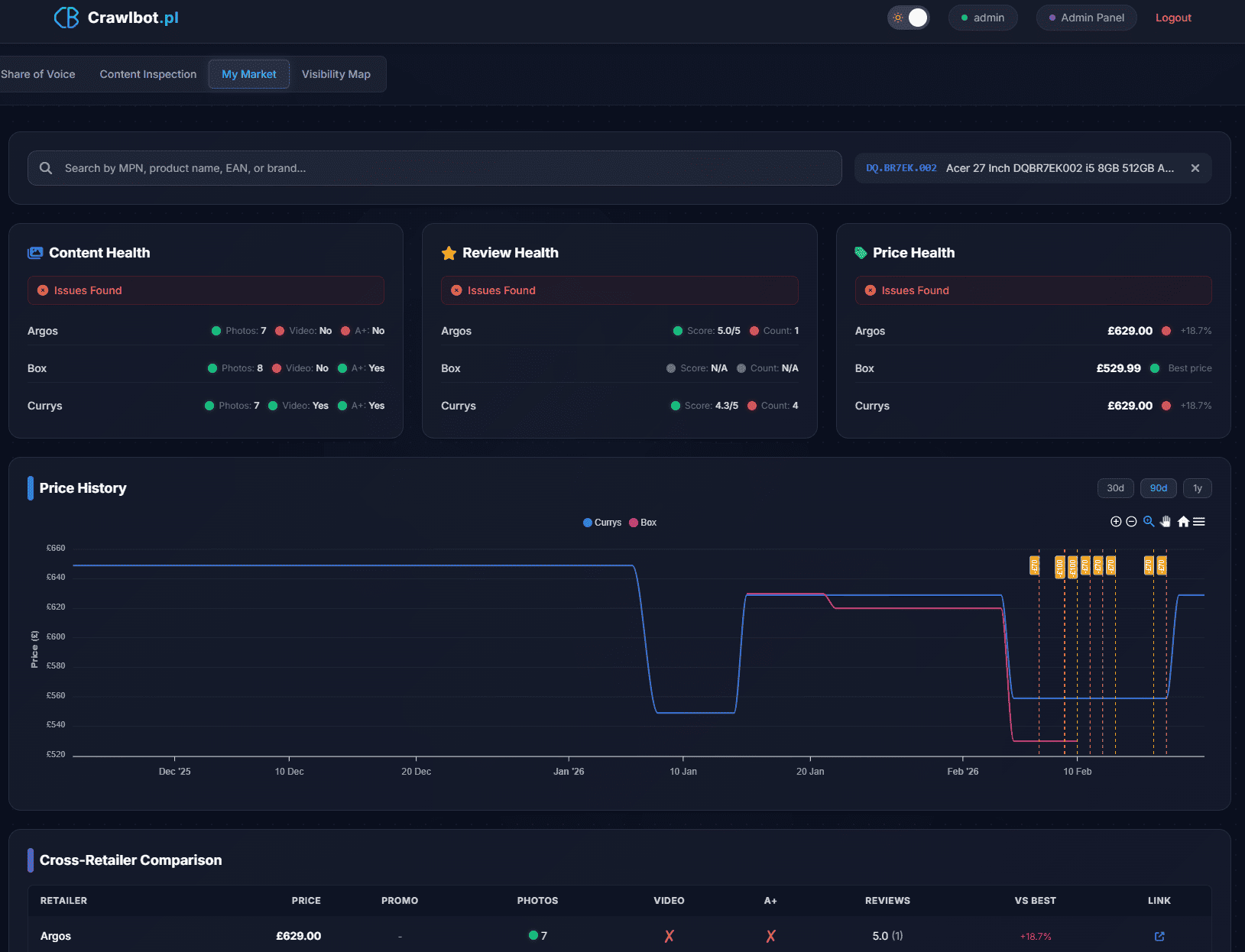
Task: Open the chart hamburger menu icon
Action: point(1199,521)
